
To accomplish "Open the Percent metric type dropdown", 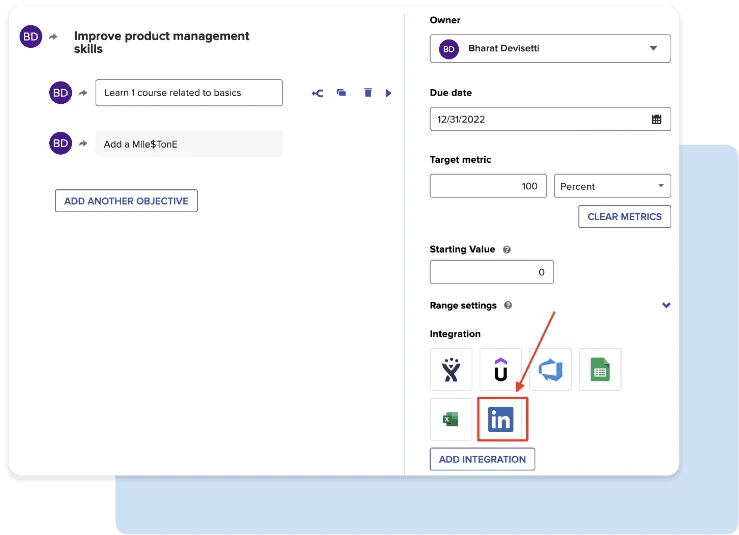I will [x=612, y=186].
